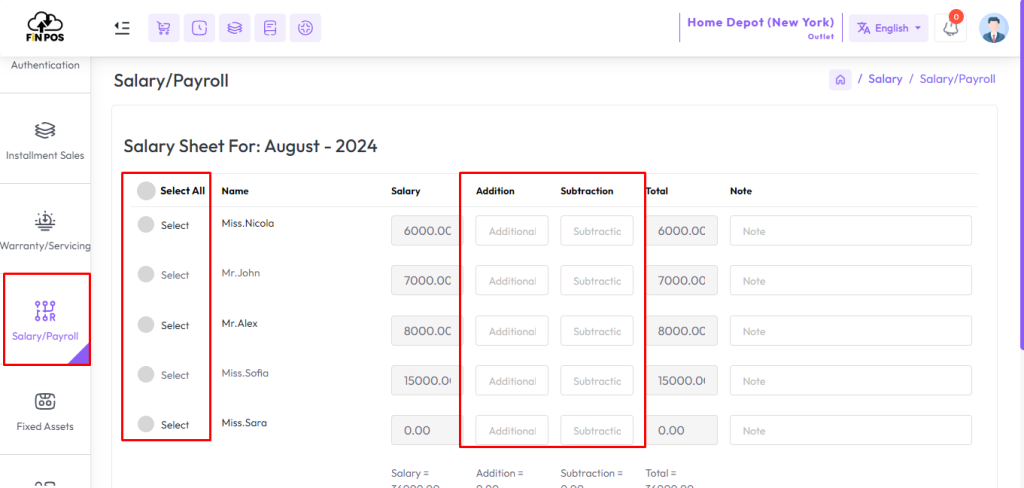Open the Authentication menu item
Screen dimensions: 1024x488
pyautogui.click(x=45, y=65)
